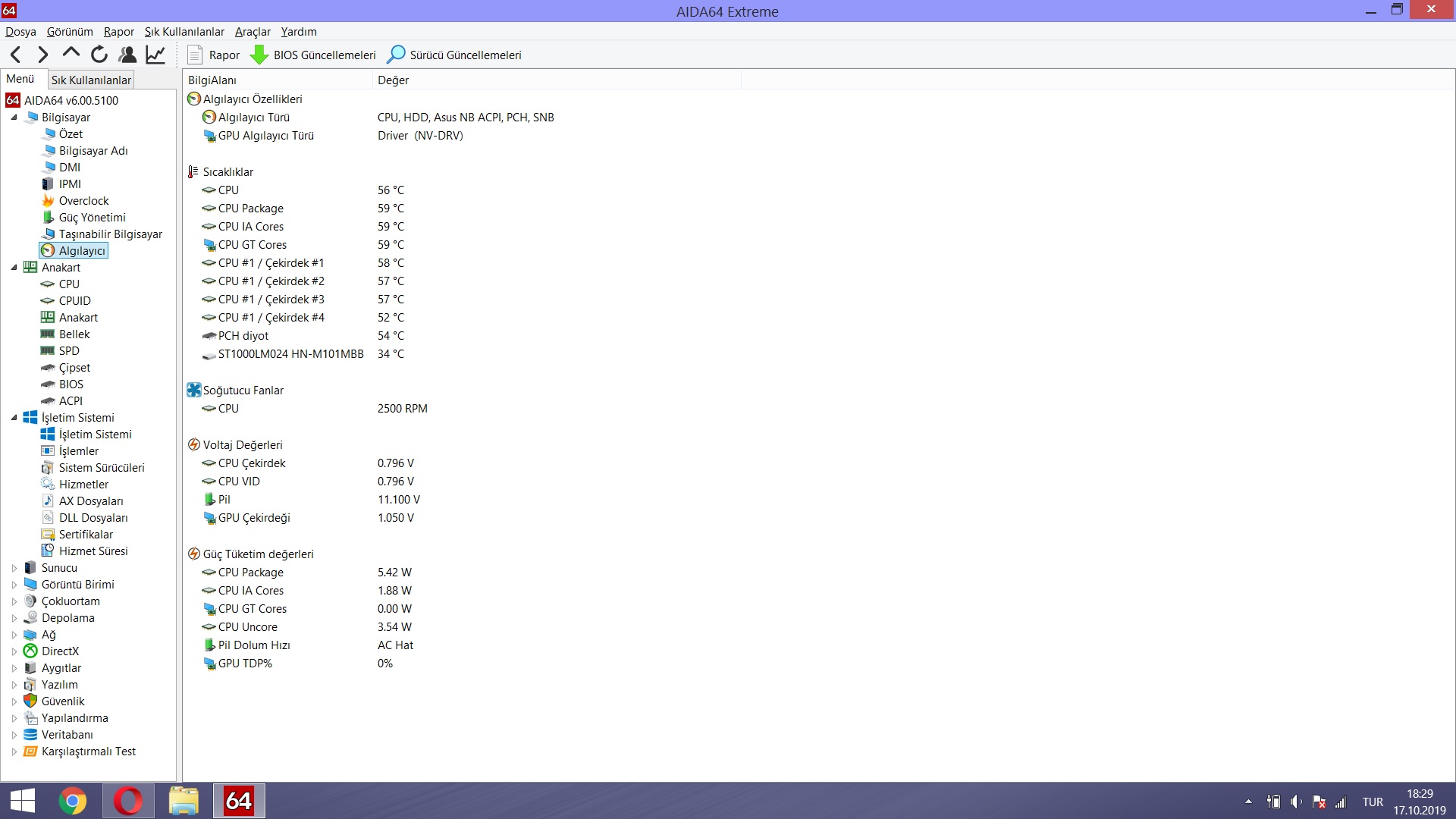Open BIOS Güncellemeleri
The width and height of the screenshot is (1456, 819).
click(x=313, y=55)
